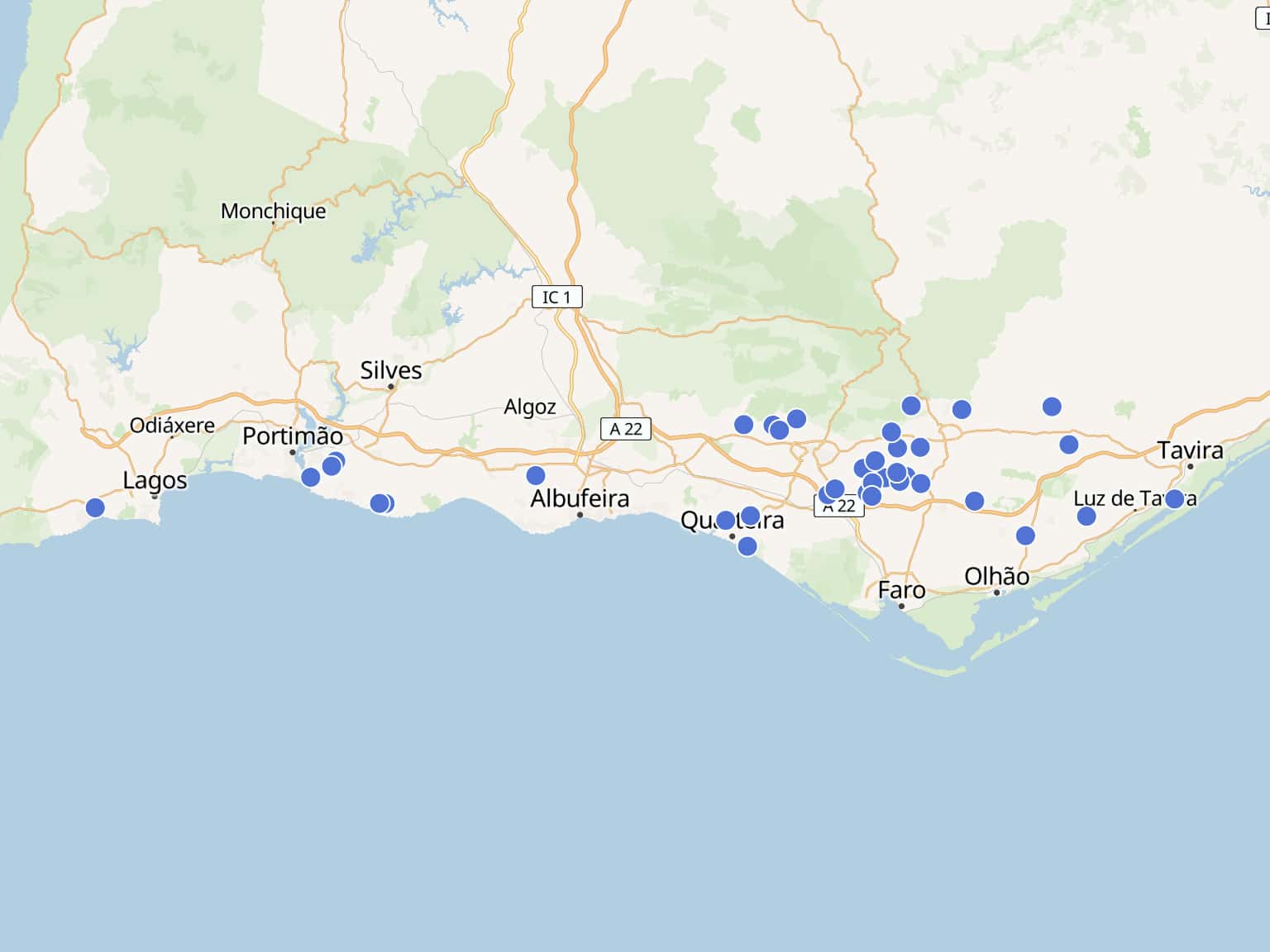Screen dimensions: 1270x952
Task: Click the marker overlapping the Luz de Tavira label
Action: coord(1174,498)
